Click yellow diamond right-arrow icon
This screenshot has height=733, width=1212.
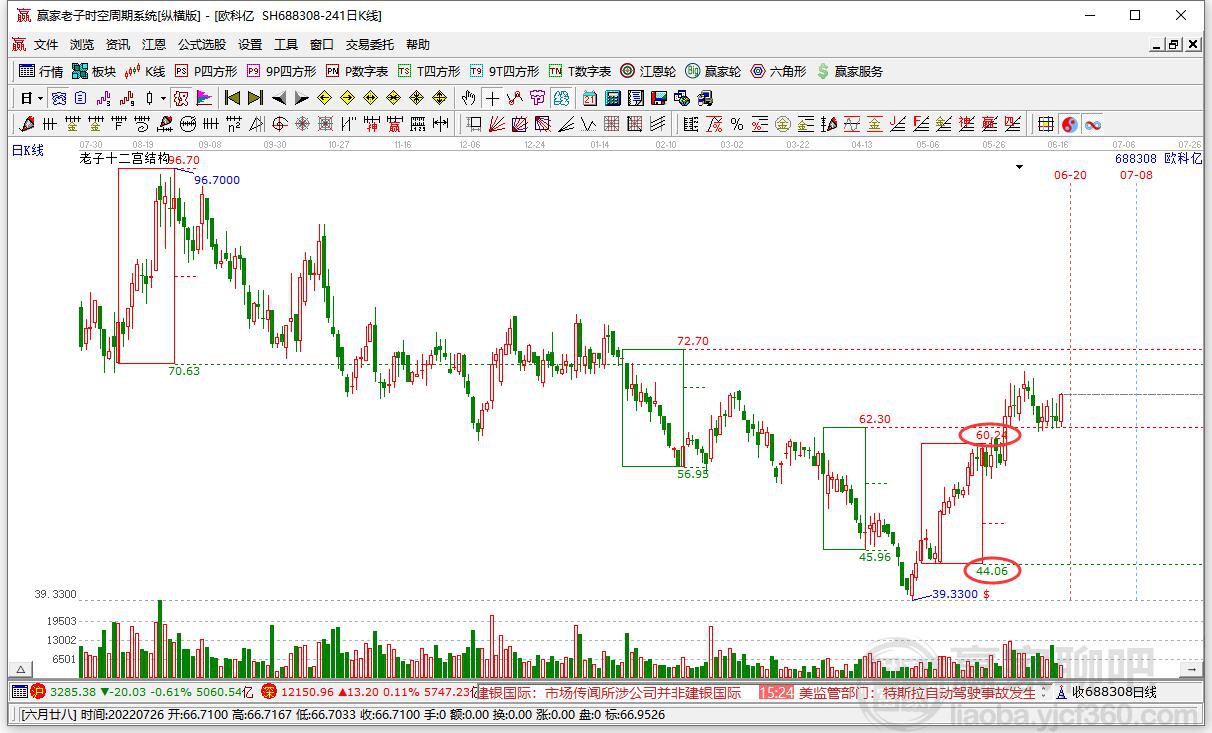[347, 98]
